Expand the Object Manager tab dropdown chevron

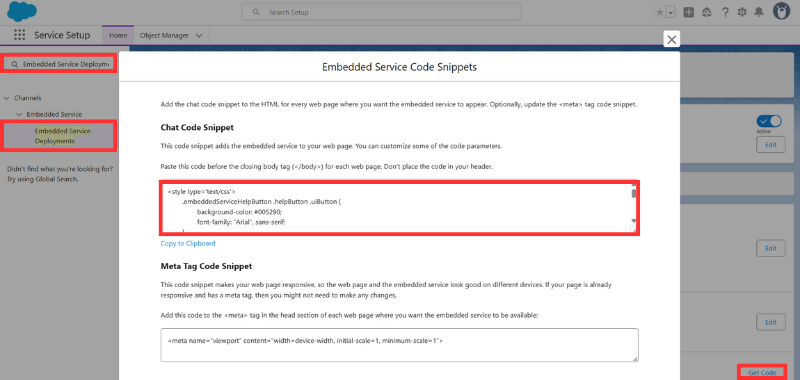[x=199, y=35]
